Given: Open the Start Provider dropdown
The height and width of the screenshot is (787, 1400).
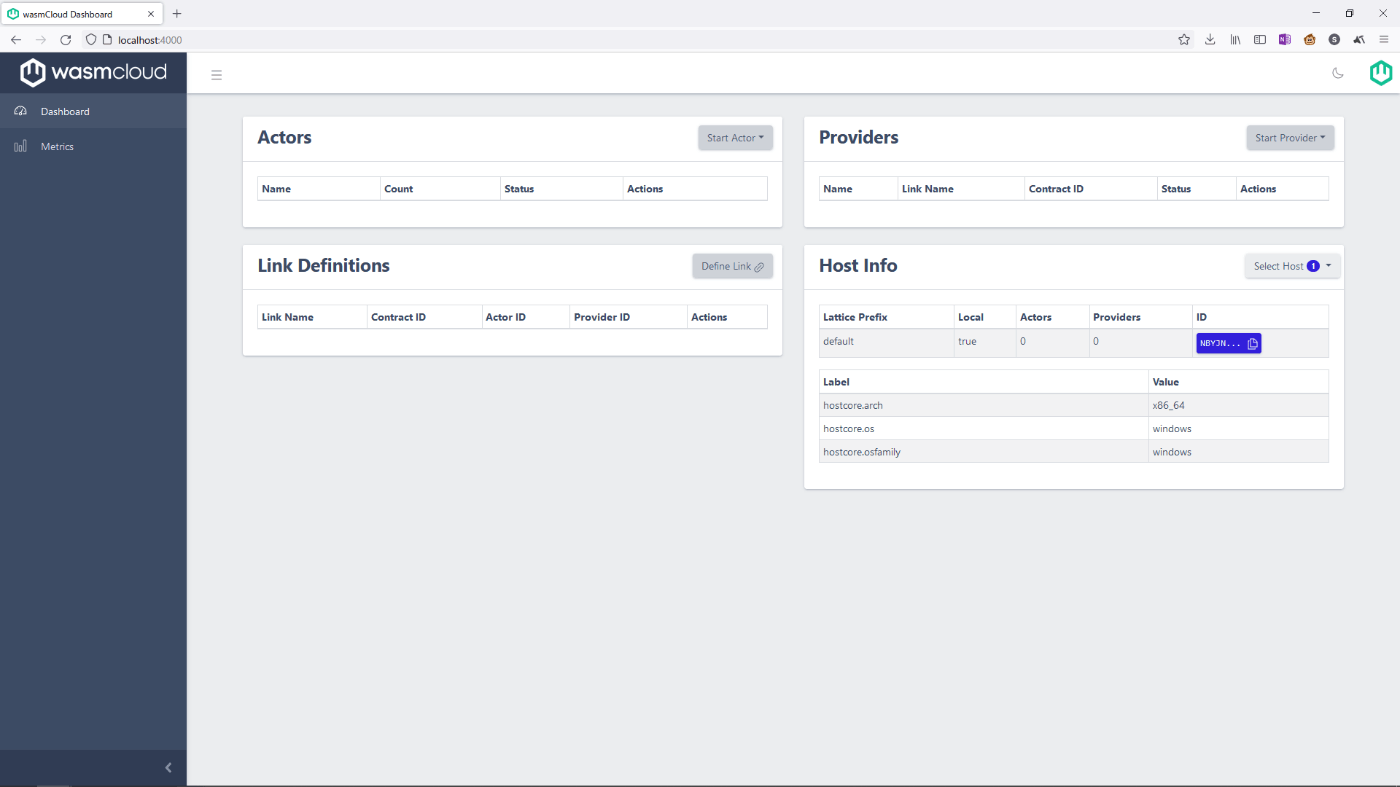Looking at the screenshot, I should pyautogui.click(x=1290, y=138).
